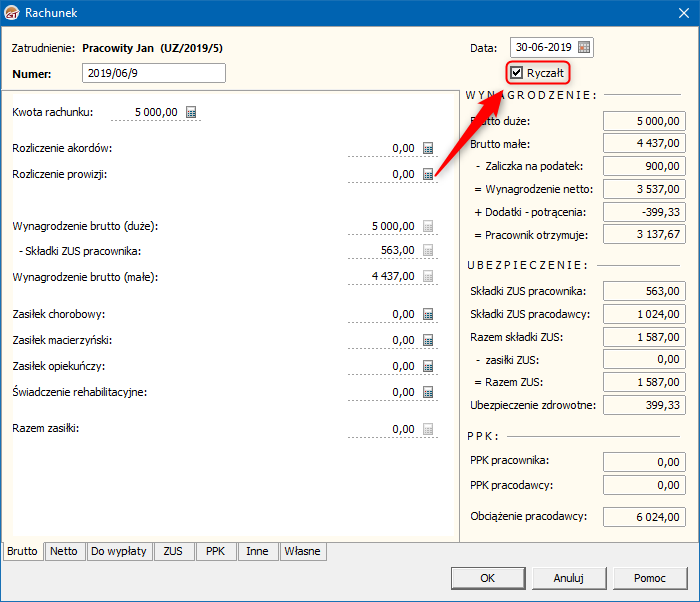Viewport: 700px width, 602px height.
Task: Click the = Razem ZUS value 1 587,00
Action: (x=644, y=382)
